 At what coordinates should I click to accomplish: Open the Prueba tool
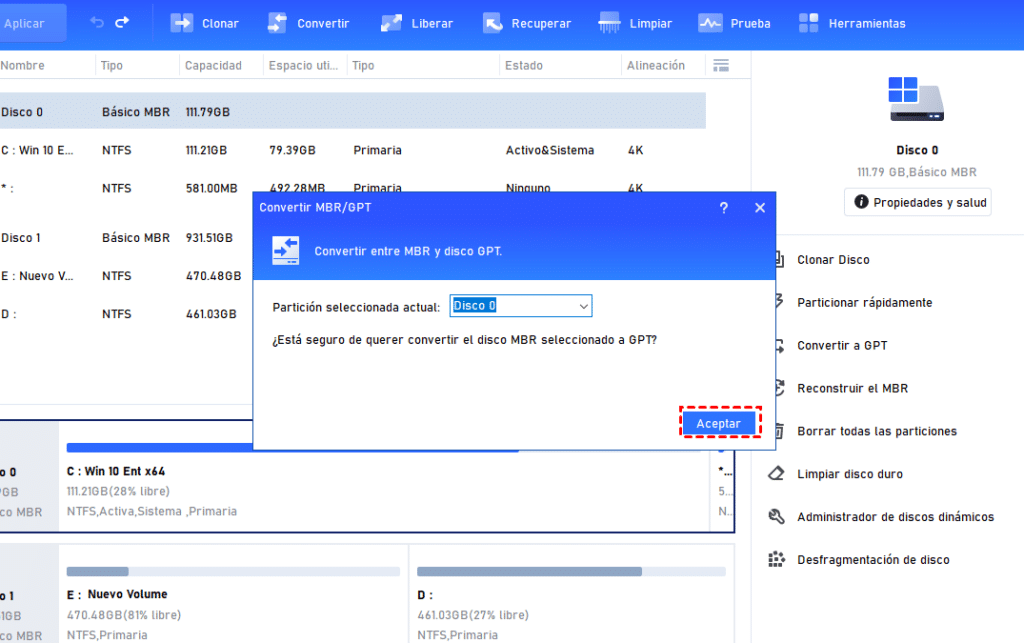coord(734,24)
